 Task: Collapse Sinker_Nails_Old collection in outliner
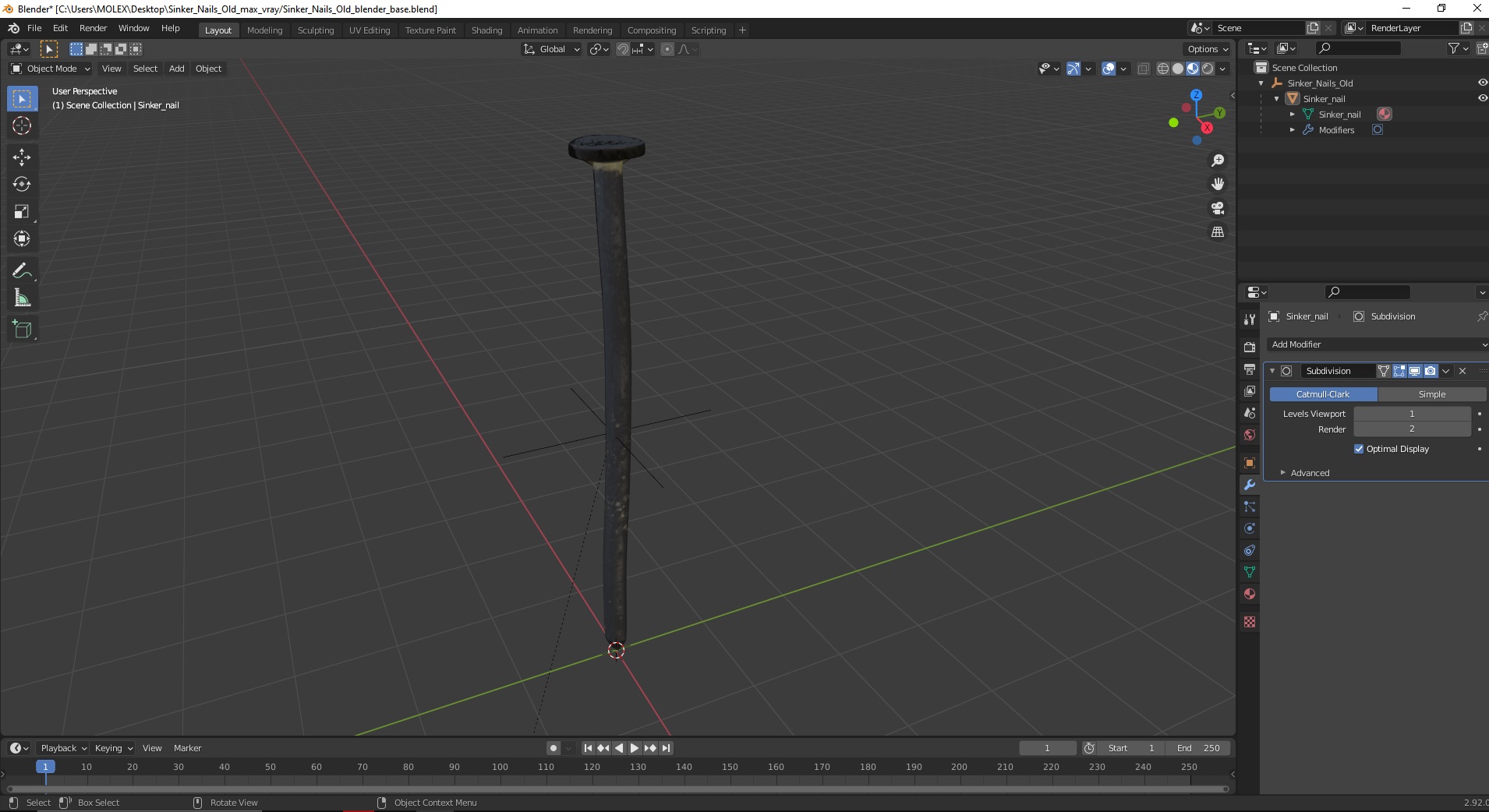1261,83
